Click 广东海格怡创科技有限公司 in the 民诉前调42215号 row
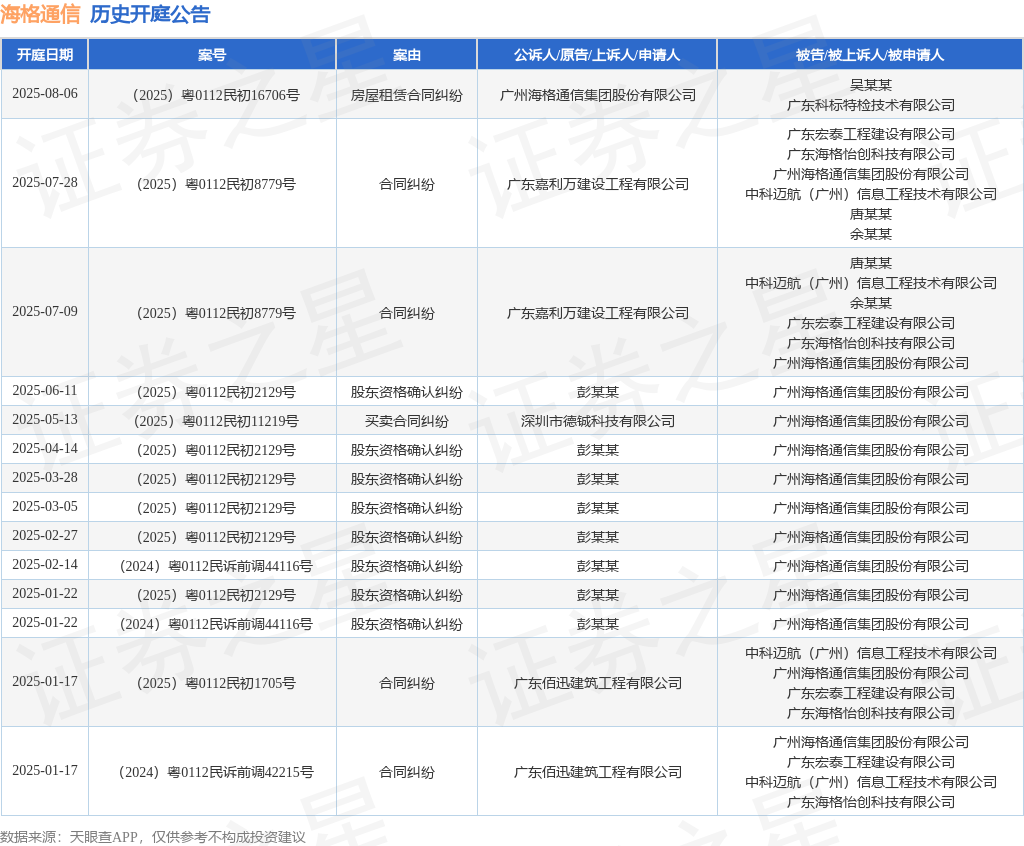Image resolution: width=1024 pixels, height=846 pixels. tap(870, 802)
